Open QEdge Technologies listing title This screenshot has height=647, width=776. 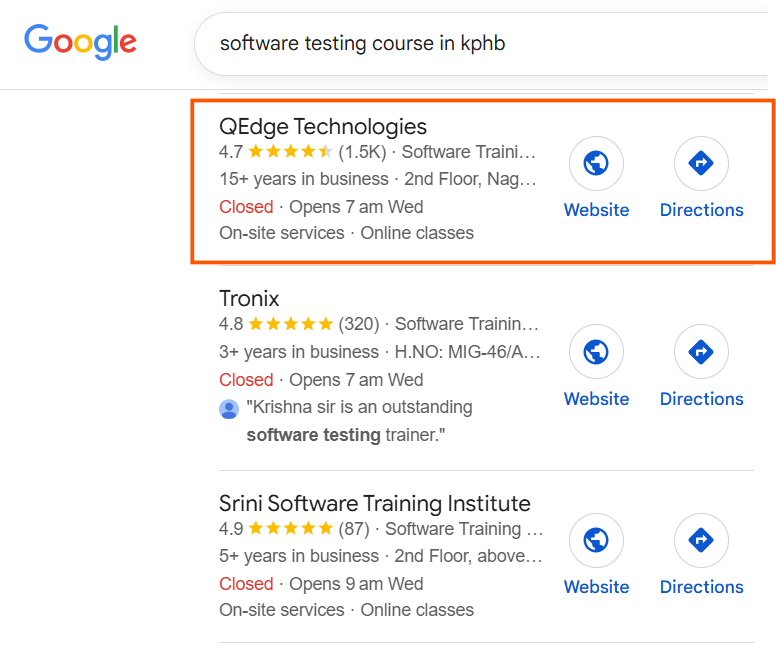[x=323, y=127]
